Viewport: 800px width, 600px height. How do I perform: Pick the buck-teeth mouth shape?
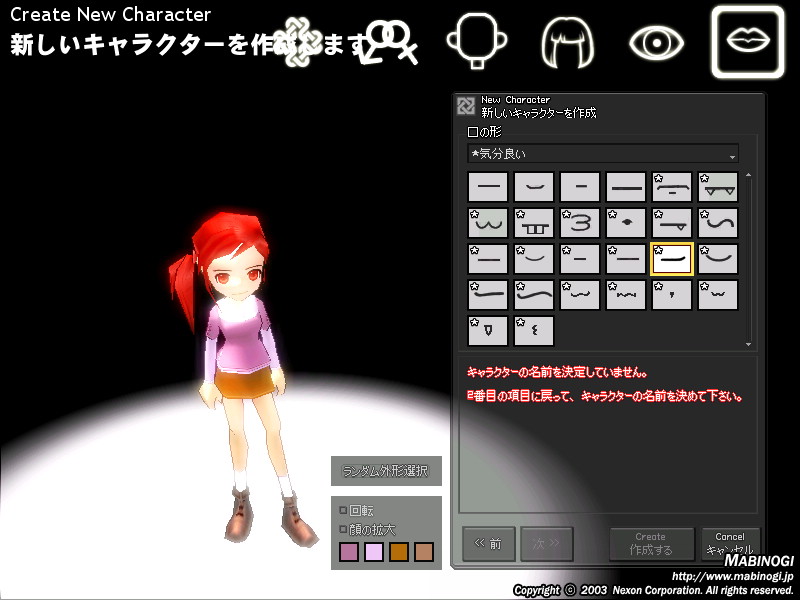534,223
